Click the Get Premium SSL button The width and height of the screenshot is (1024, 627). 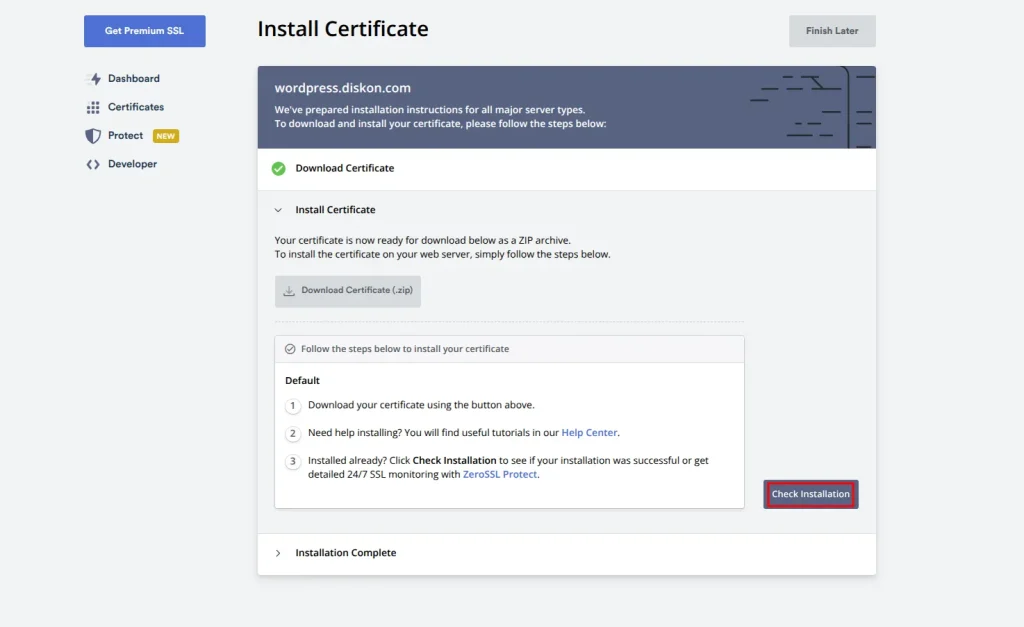click(144, 31)
